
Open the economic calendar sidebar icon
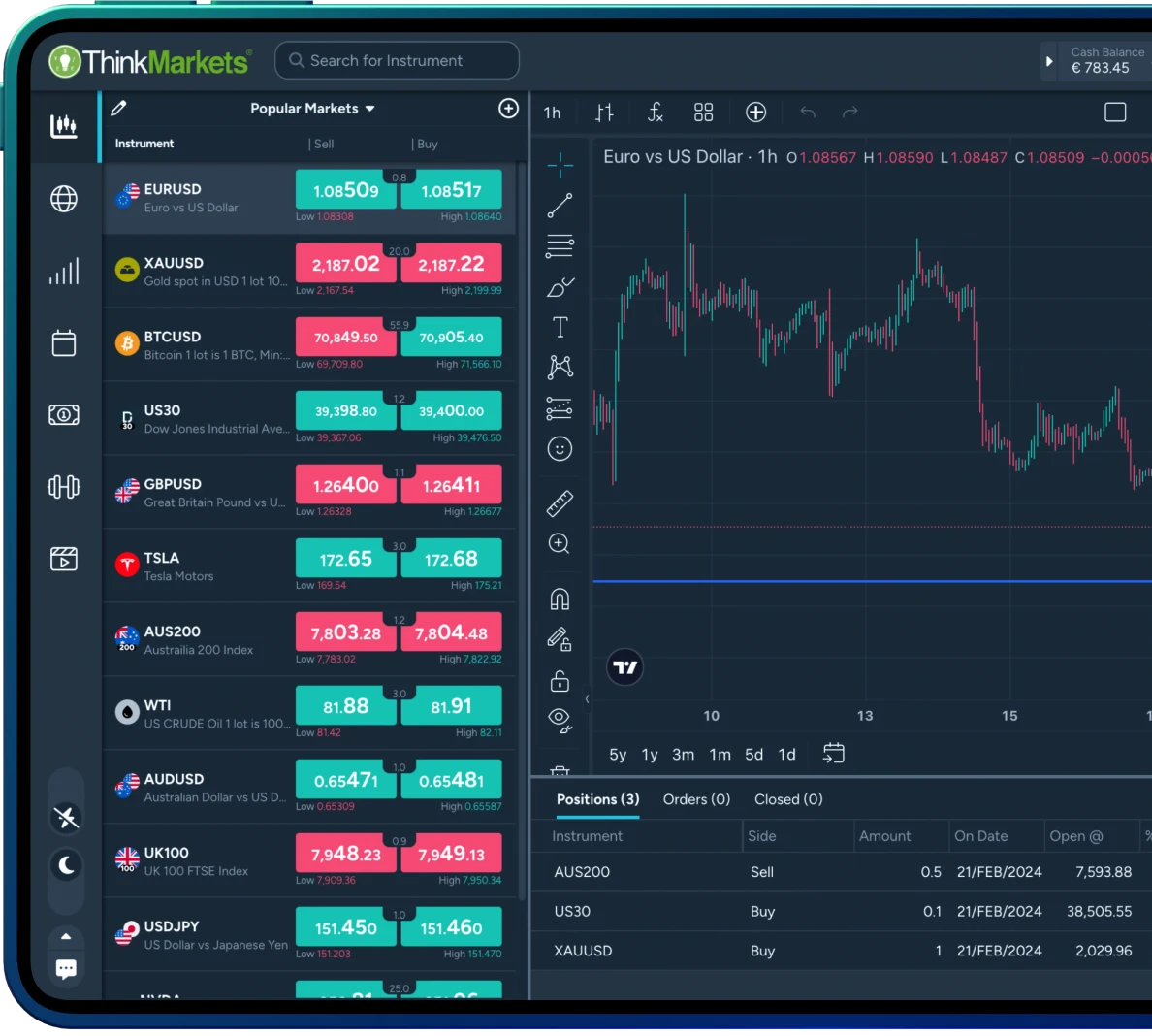coord(63,343)
